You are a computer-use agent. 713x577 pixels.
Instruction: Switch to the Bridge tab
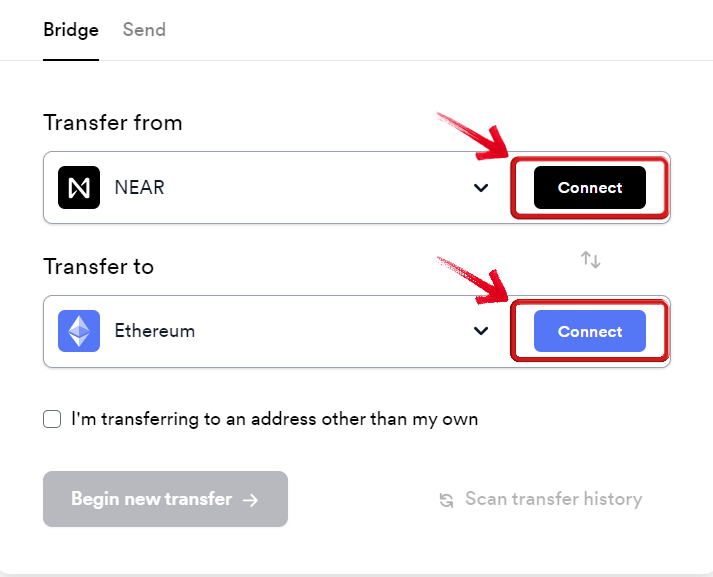71,30
